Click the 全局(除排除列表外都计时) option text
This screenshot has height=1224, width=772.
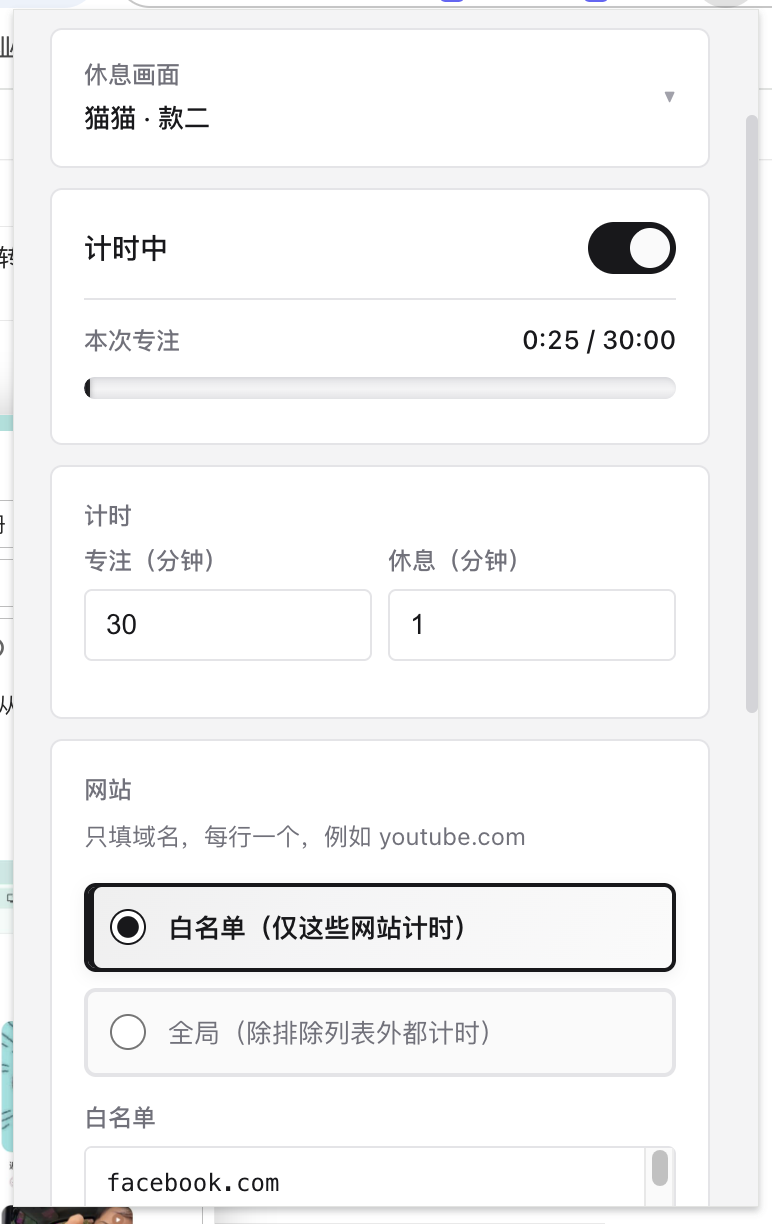click(330, 1032)
